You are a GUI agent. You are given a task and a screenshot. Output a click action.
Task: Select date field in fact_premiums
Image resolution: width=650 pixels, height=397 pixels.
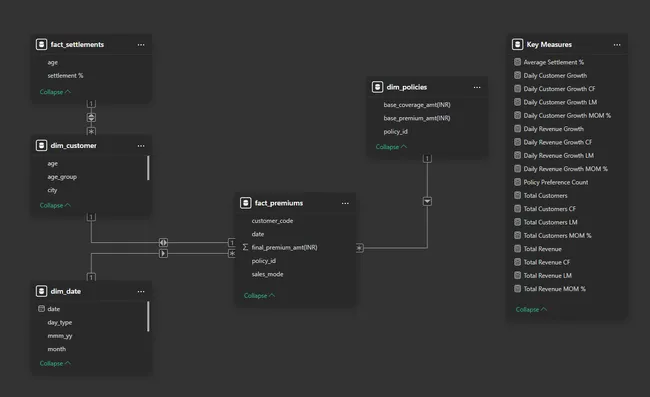258,234
